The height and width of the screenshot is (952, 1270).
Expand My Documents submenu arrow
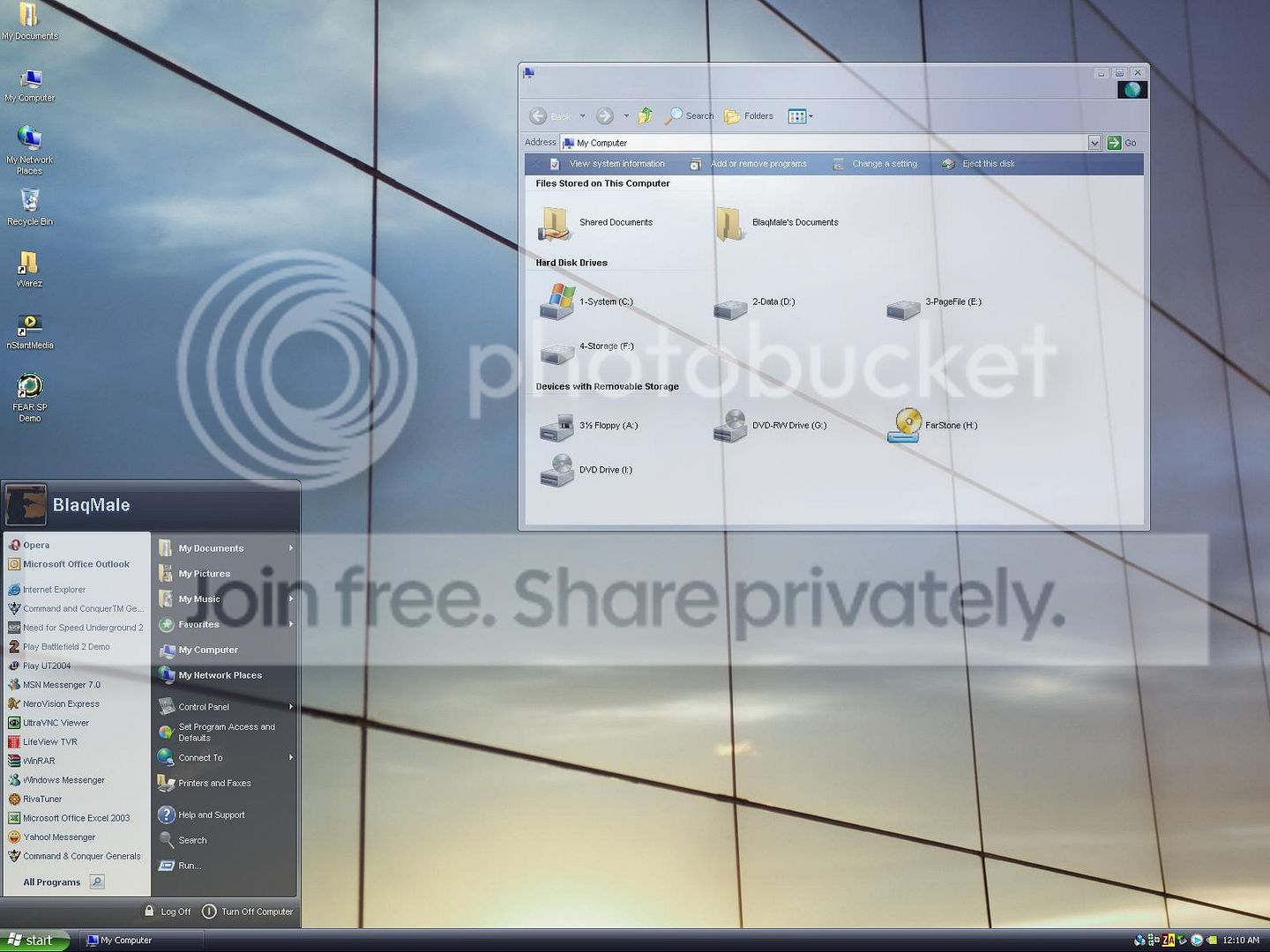(290, 547)
